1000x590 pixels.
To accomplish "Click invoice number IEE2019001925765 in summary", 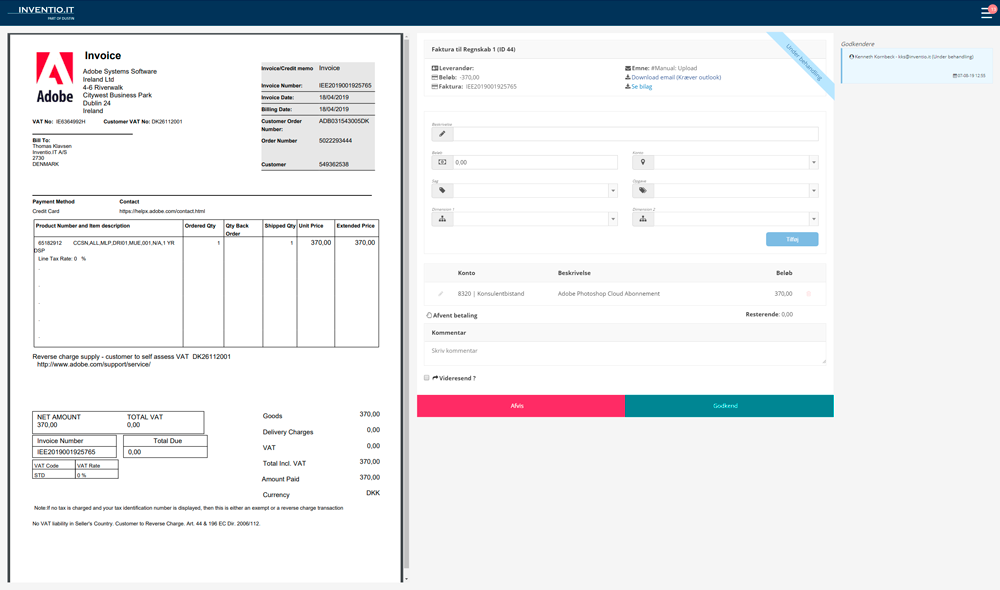I will 491,87.
